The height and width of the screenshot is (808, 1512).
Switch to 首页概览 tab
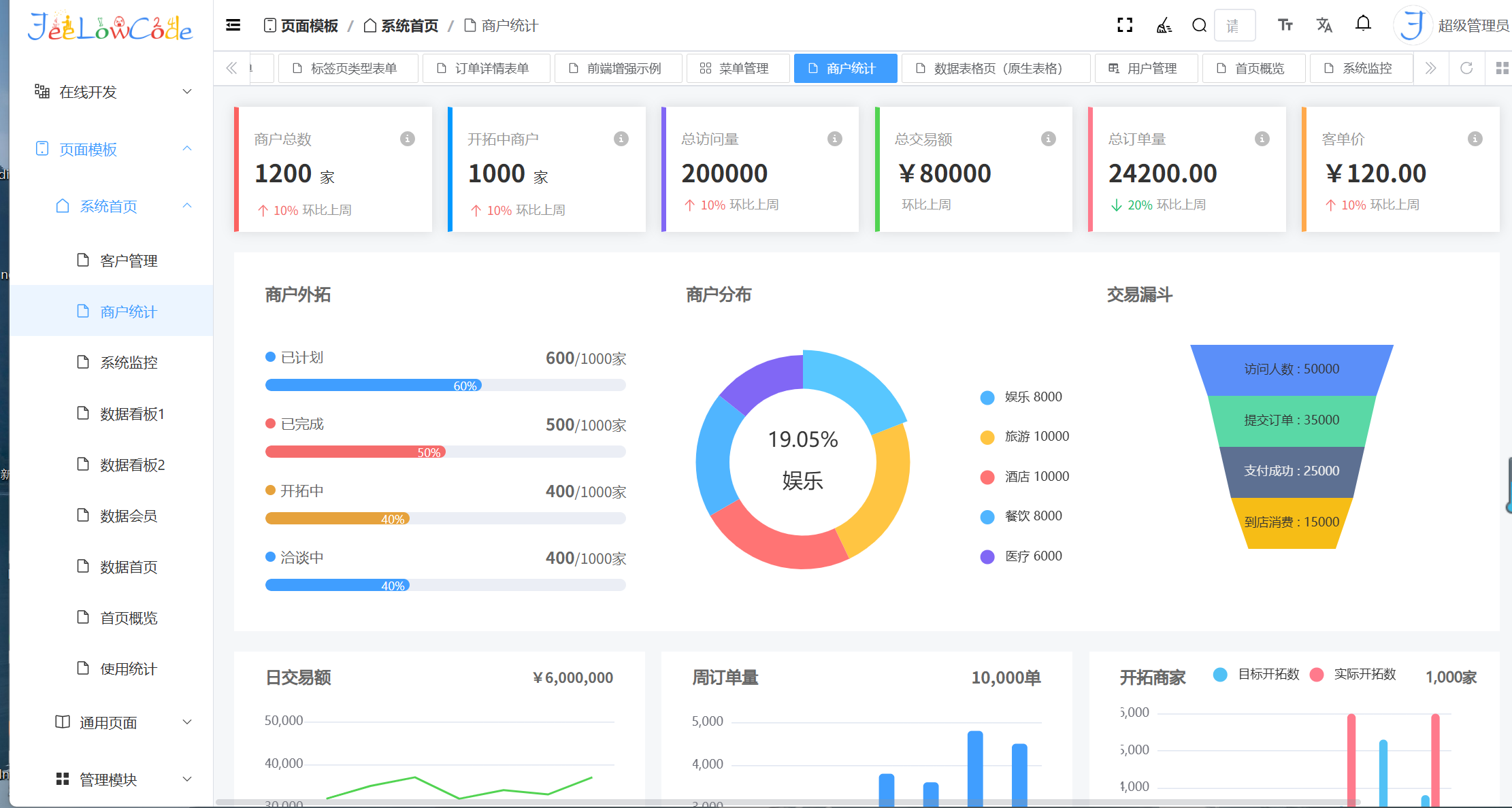(1253, 68)
